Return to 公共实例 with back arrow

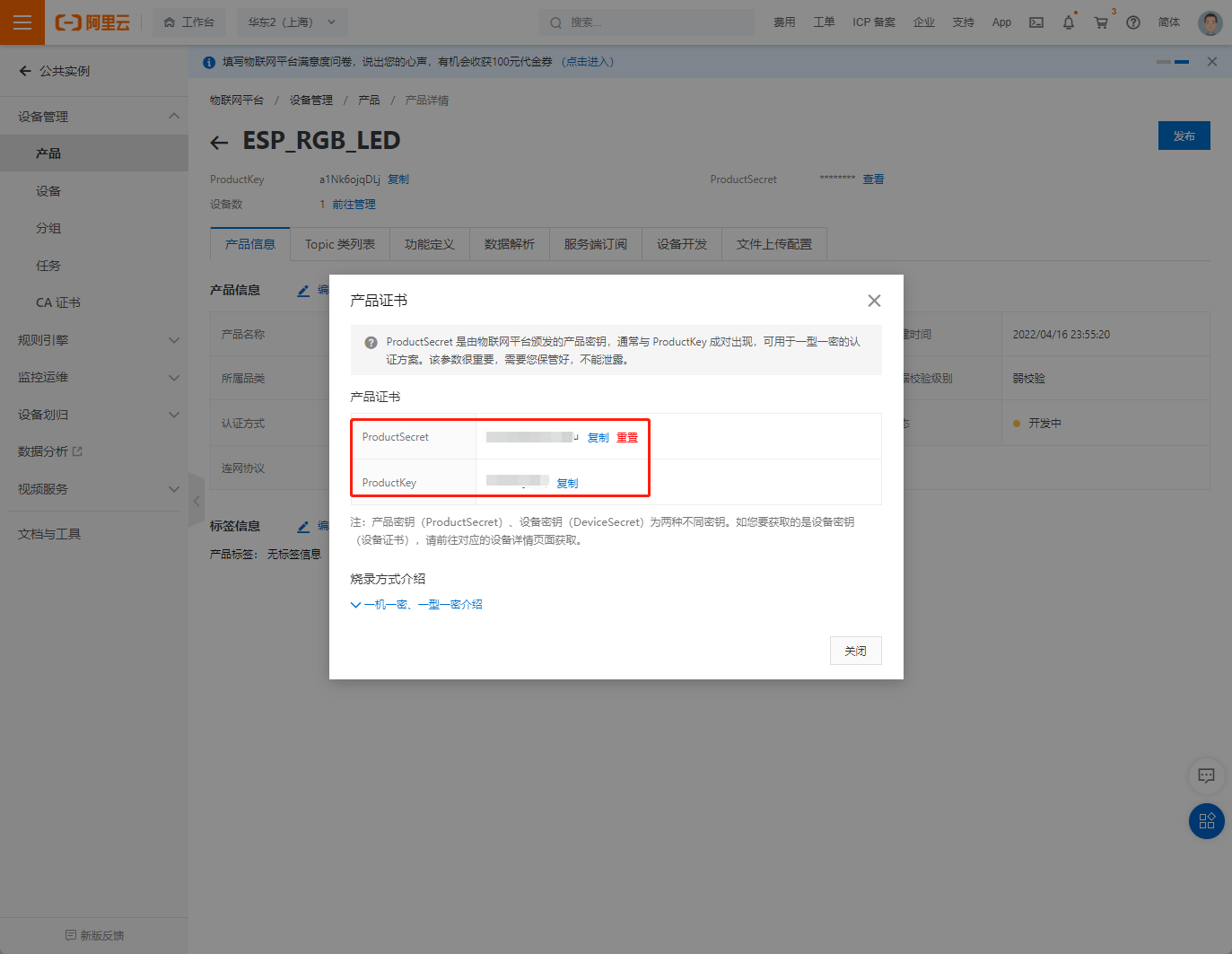tap(25, 71)
